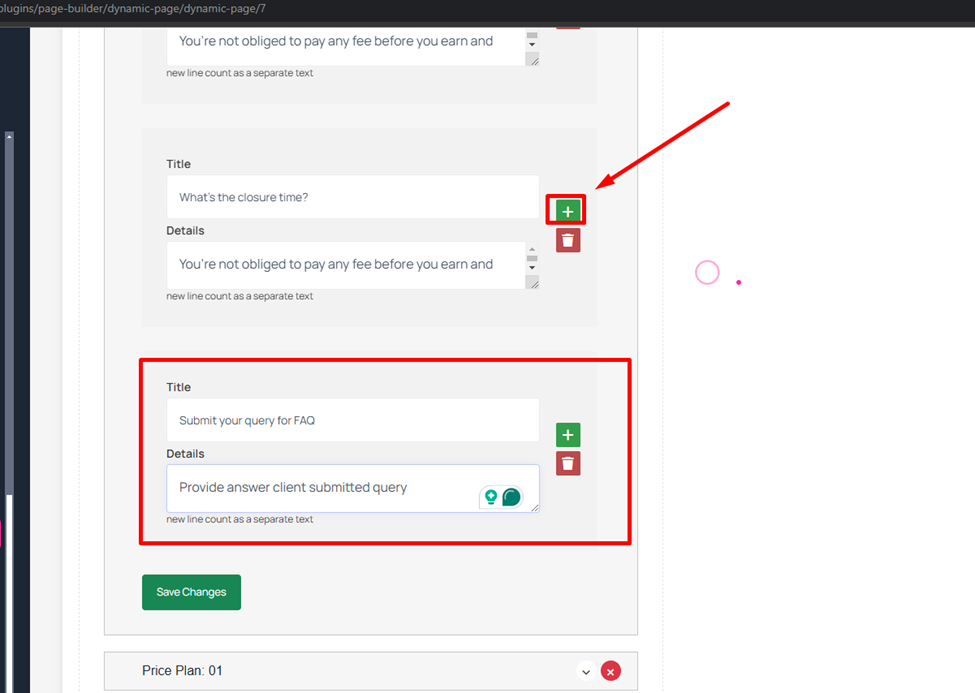The image size is (975, 693).
Task: Click the top Details textarea about fees
Action: (346, 46)
